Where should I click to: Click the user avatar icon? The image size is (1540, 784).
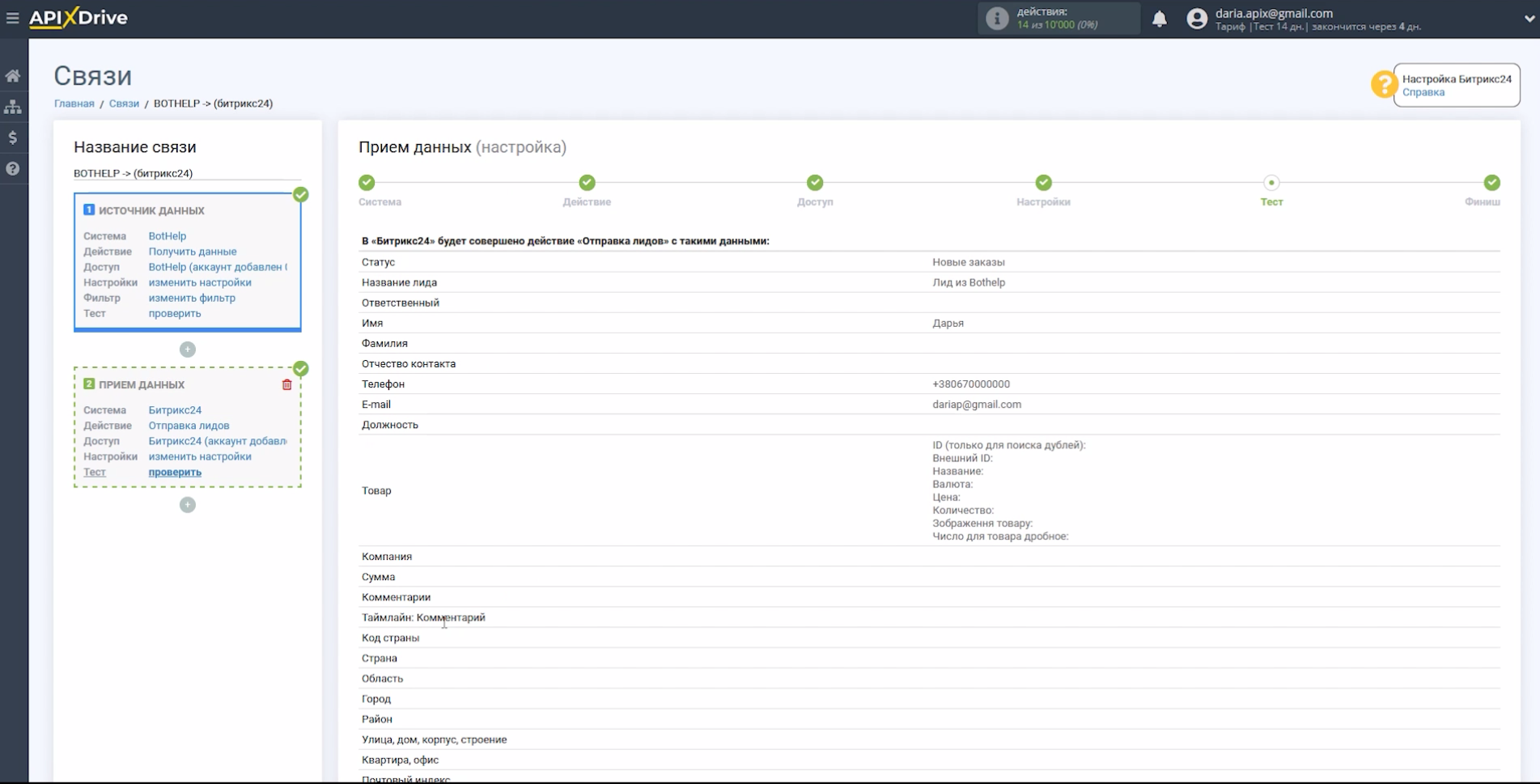point(1197,19)
